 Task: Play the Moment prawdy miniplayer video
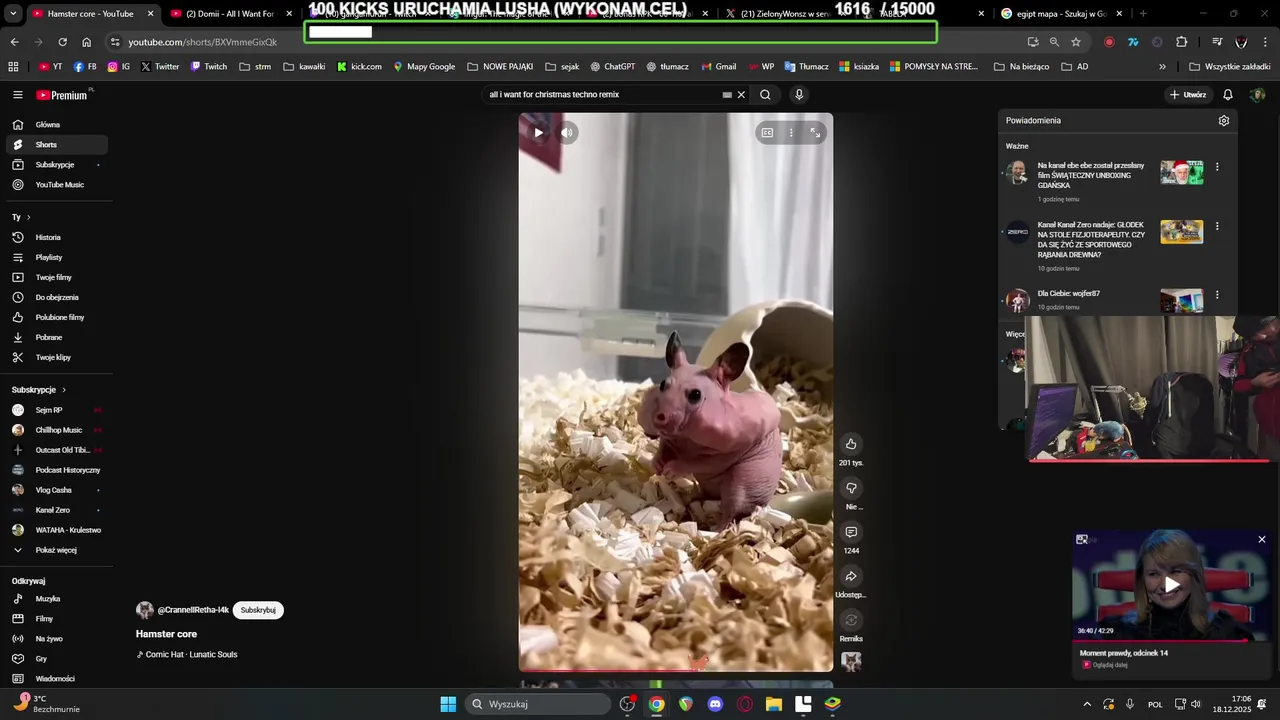point(1172,585)
